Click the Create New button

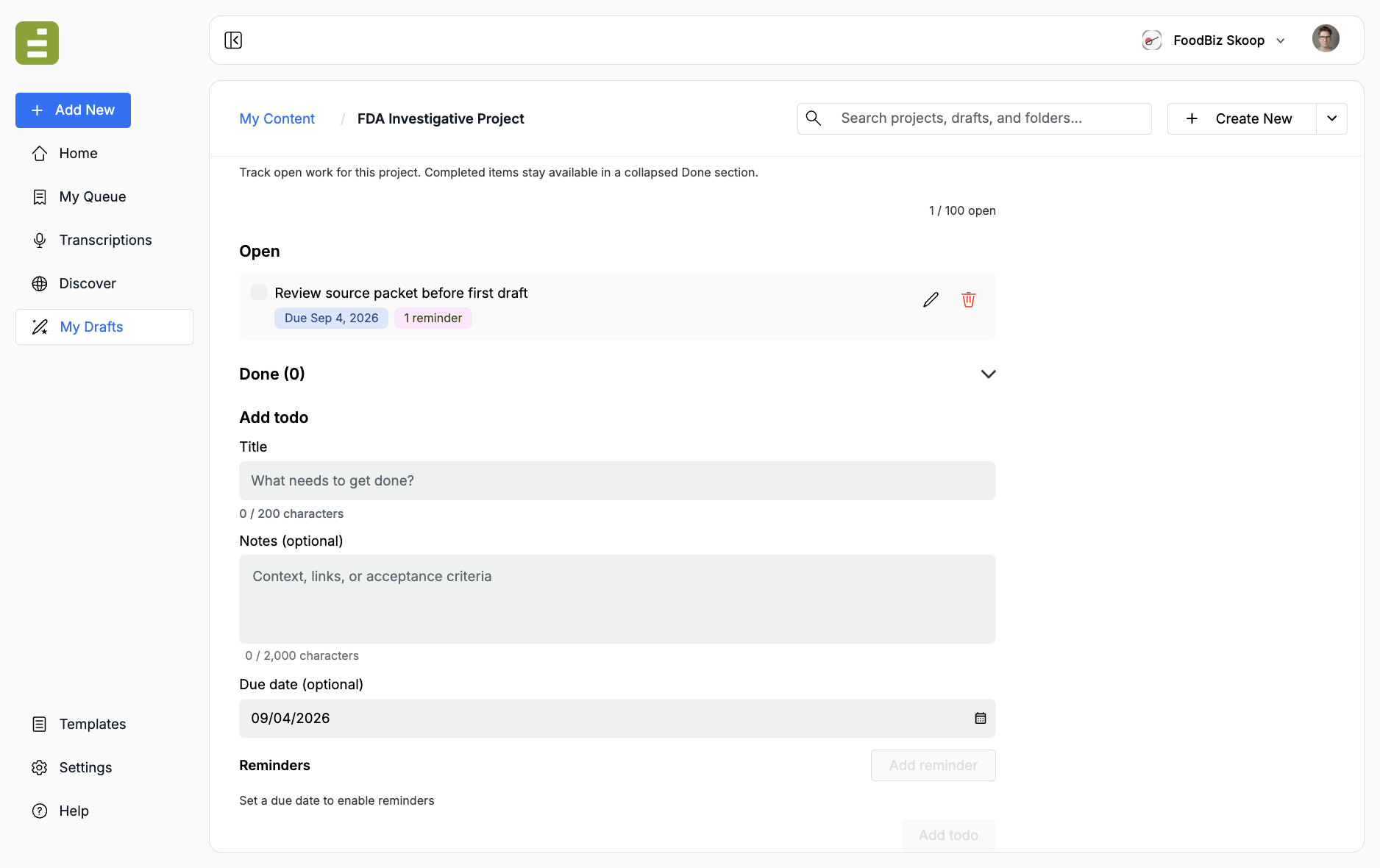click(1242, 118)
